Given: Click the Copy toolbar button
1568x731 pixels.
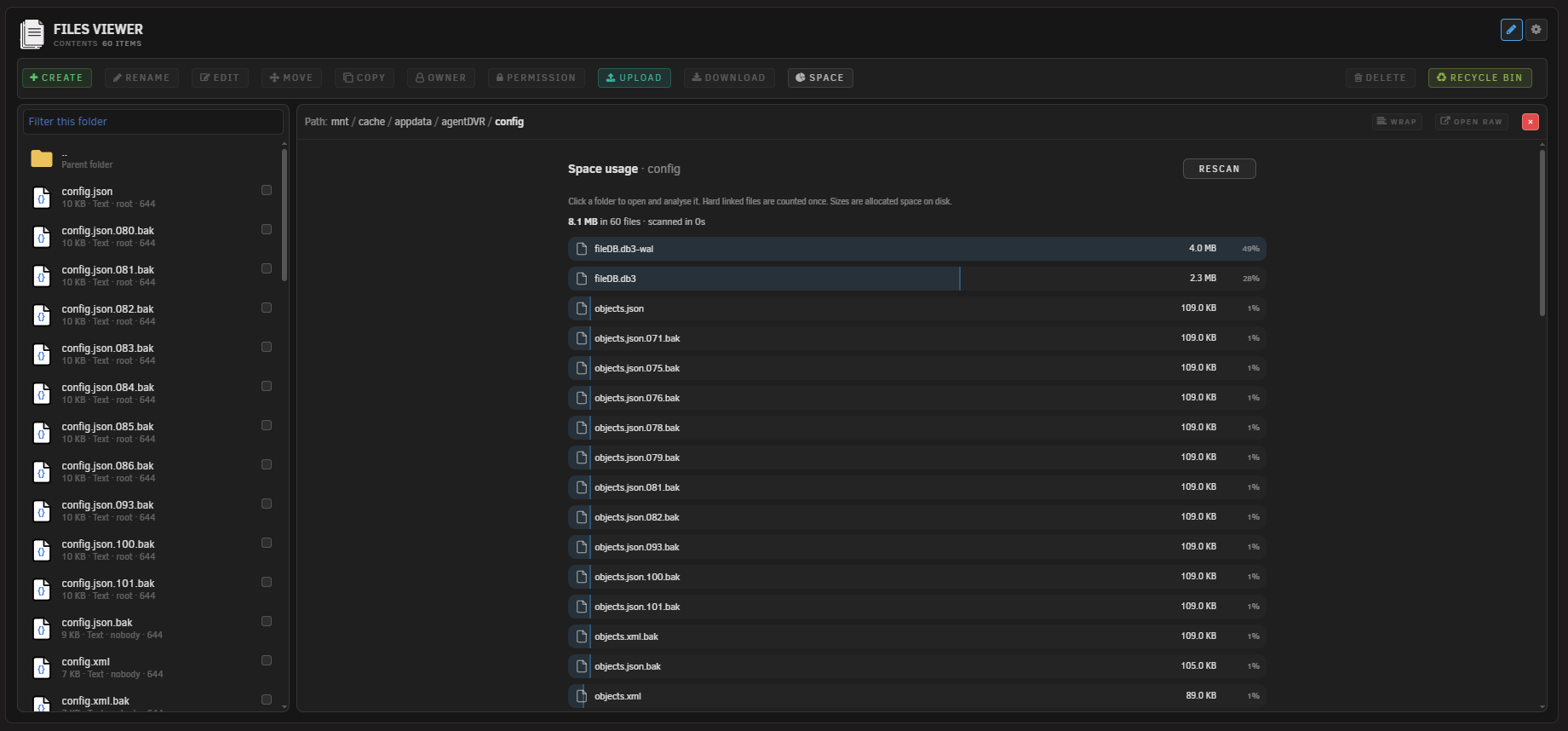Looking at the screenshot, I should point(365,78).
